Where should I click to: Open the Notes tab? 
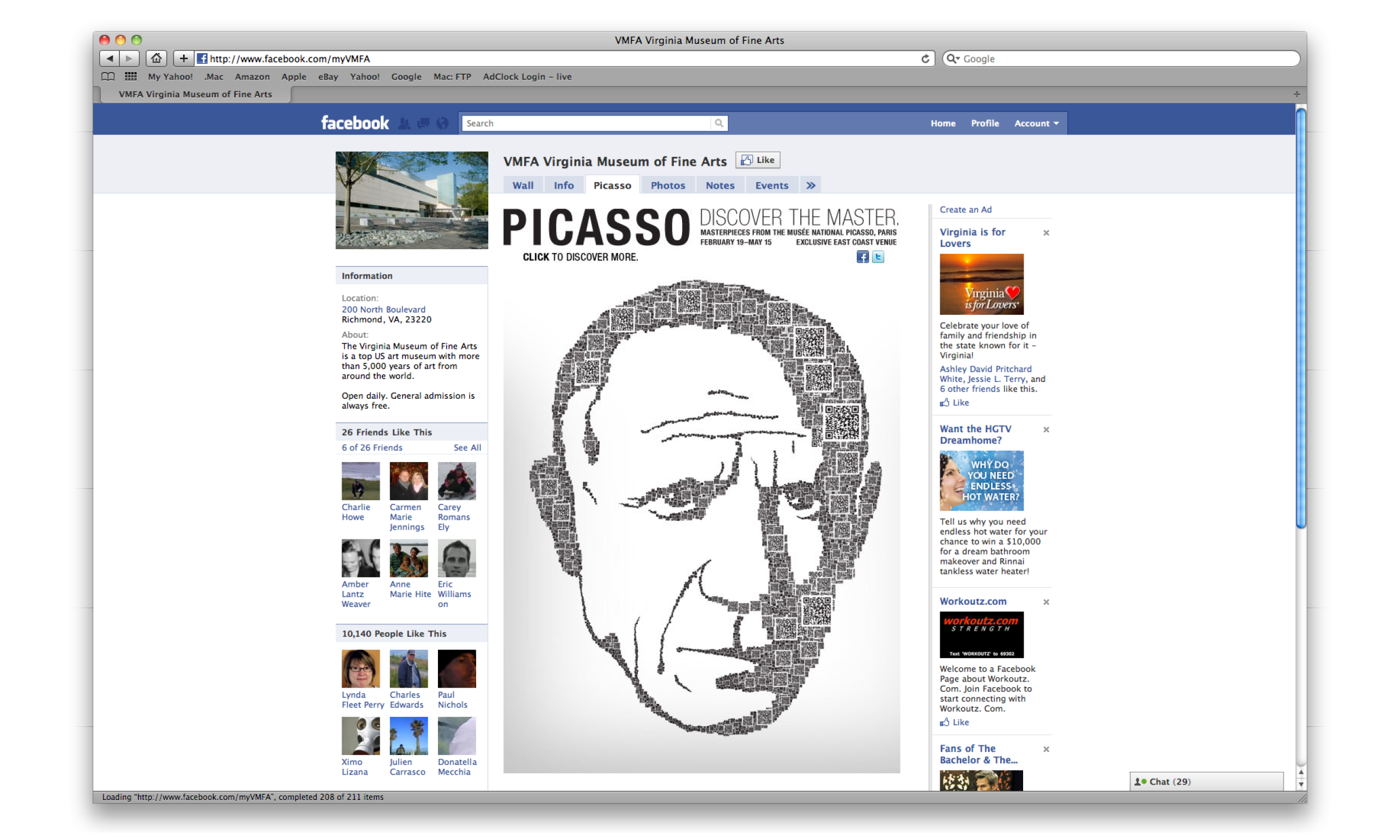[x=720, y=185]
